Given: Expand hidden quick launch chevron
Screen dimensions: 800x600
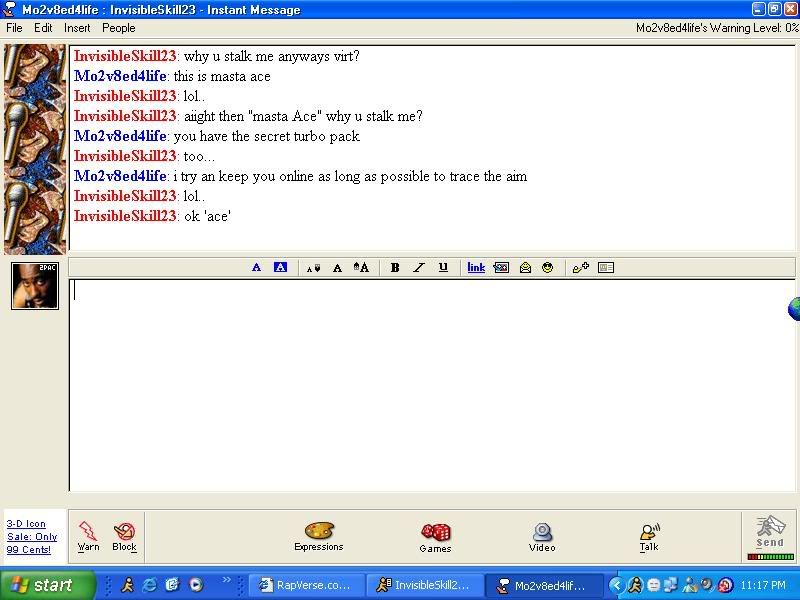Looking at the screenshot, I should point(227,580).
